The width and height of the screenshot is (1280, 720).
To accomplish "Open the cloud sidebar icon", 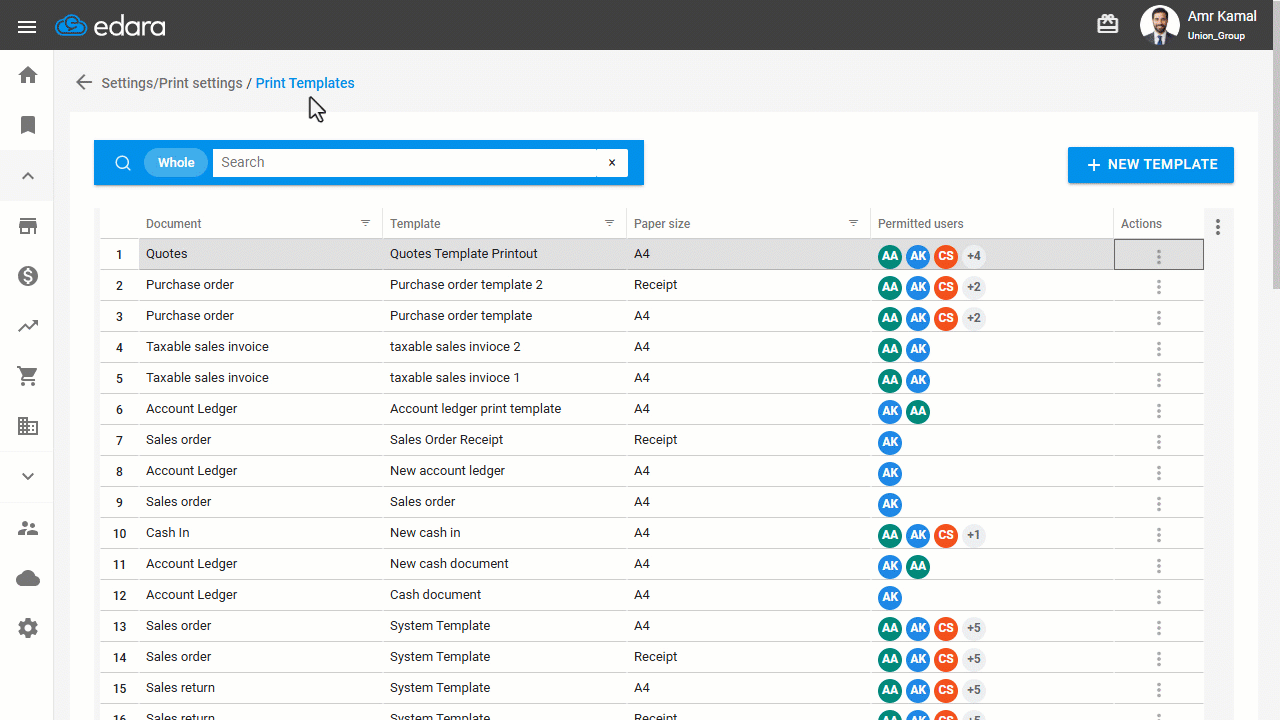I will (28, 578).
